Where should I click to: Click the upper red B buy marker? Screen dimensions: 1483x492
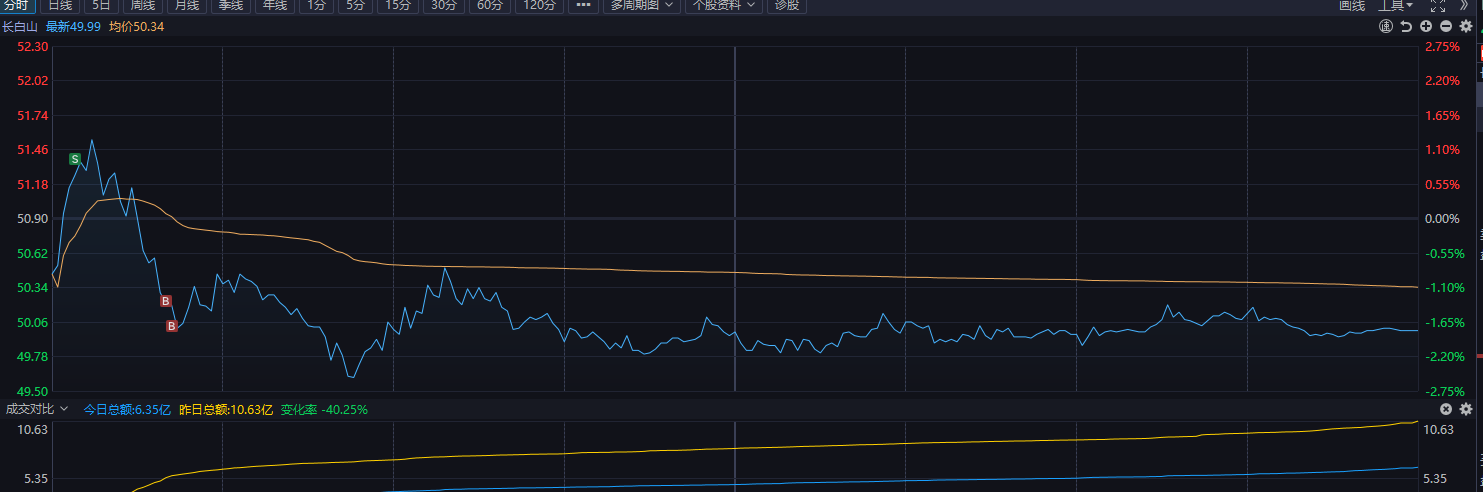coord(166,301)
